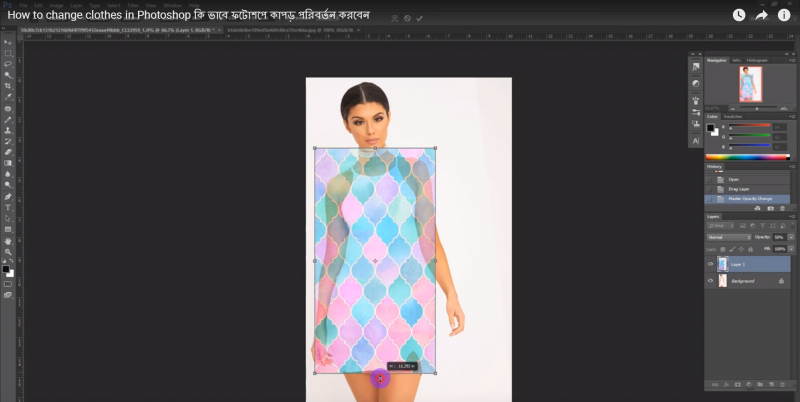Select the Gradient tool
Viewport: 800px width, 402px height.
pos(8,163)
